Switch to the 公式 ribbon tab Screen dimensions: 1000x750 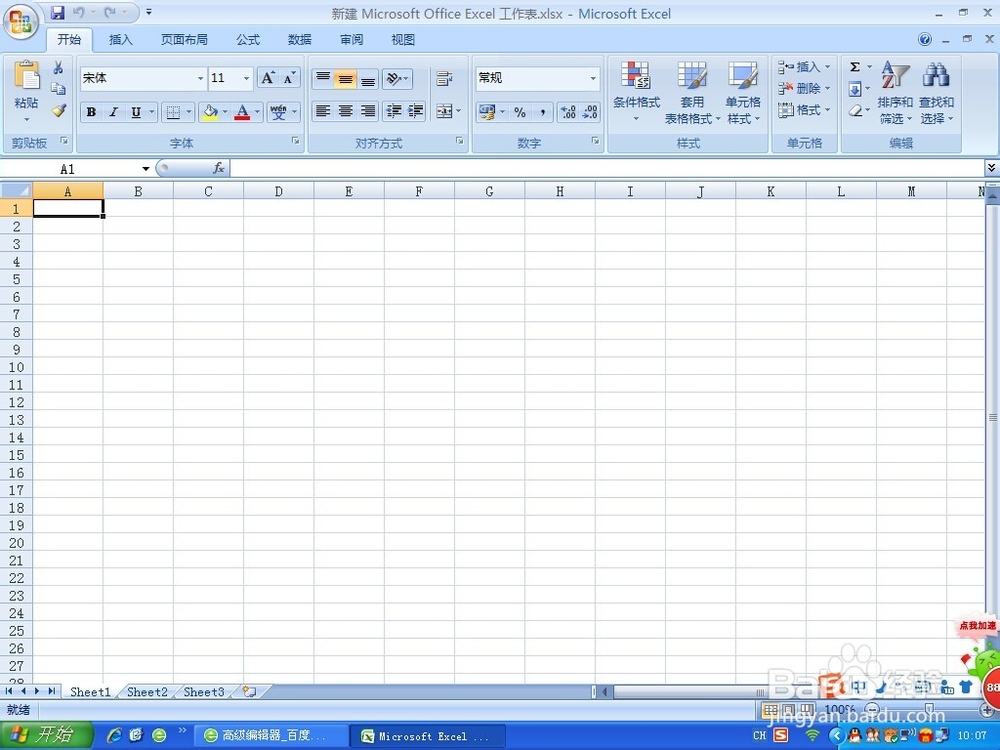[x=248, y=40]
